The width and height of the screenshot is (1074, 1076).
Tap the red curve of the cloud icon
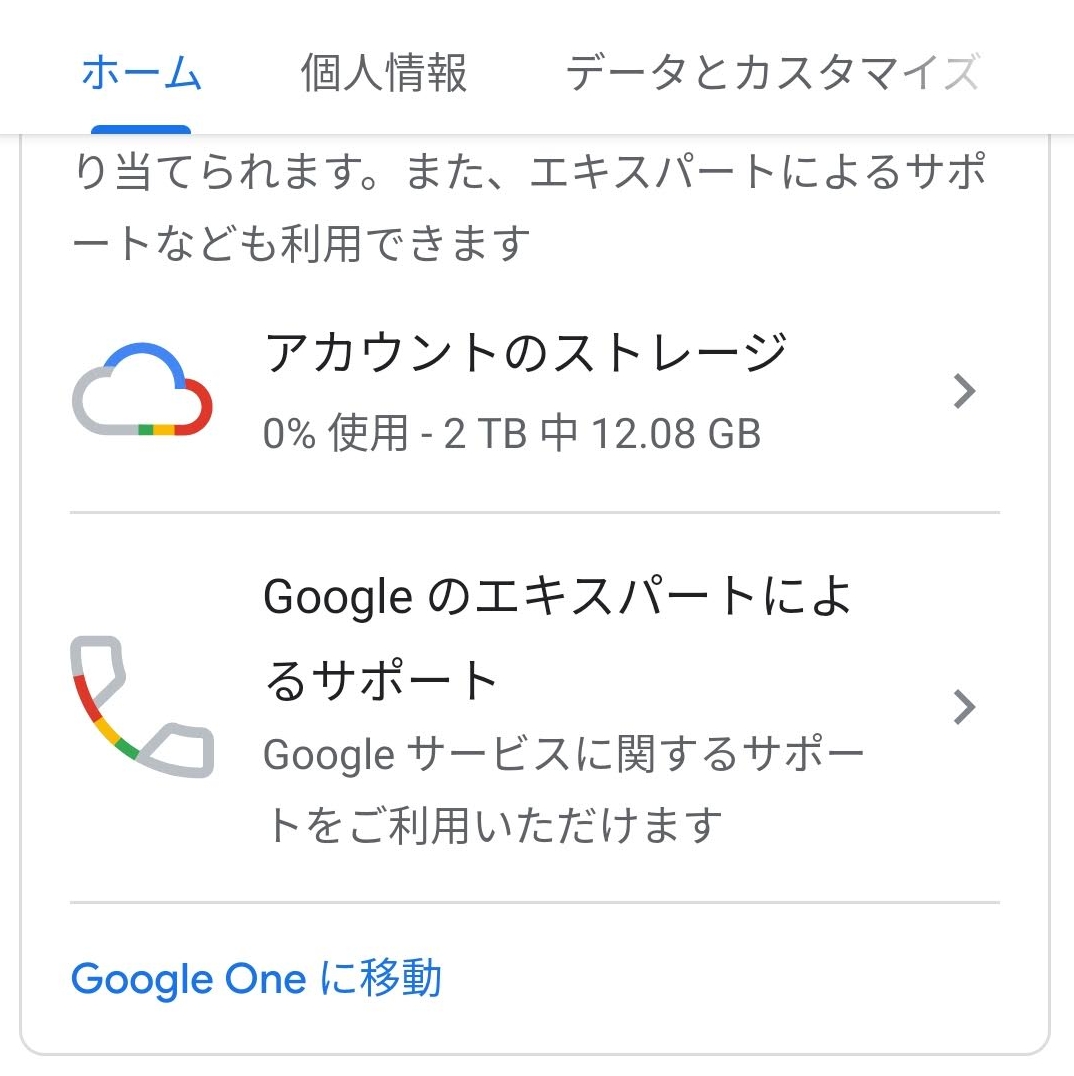(198, 408)
